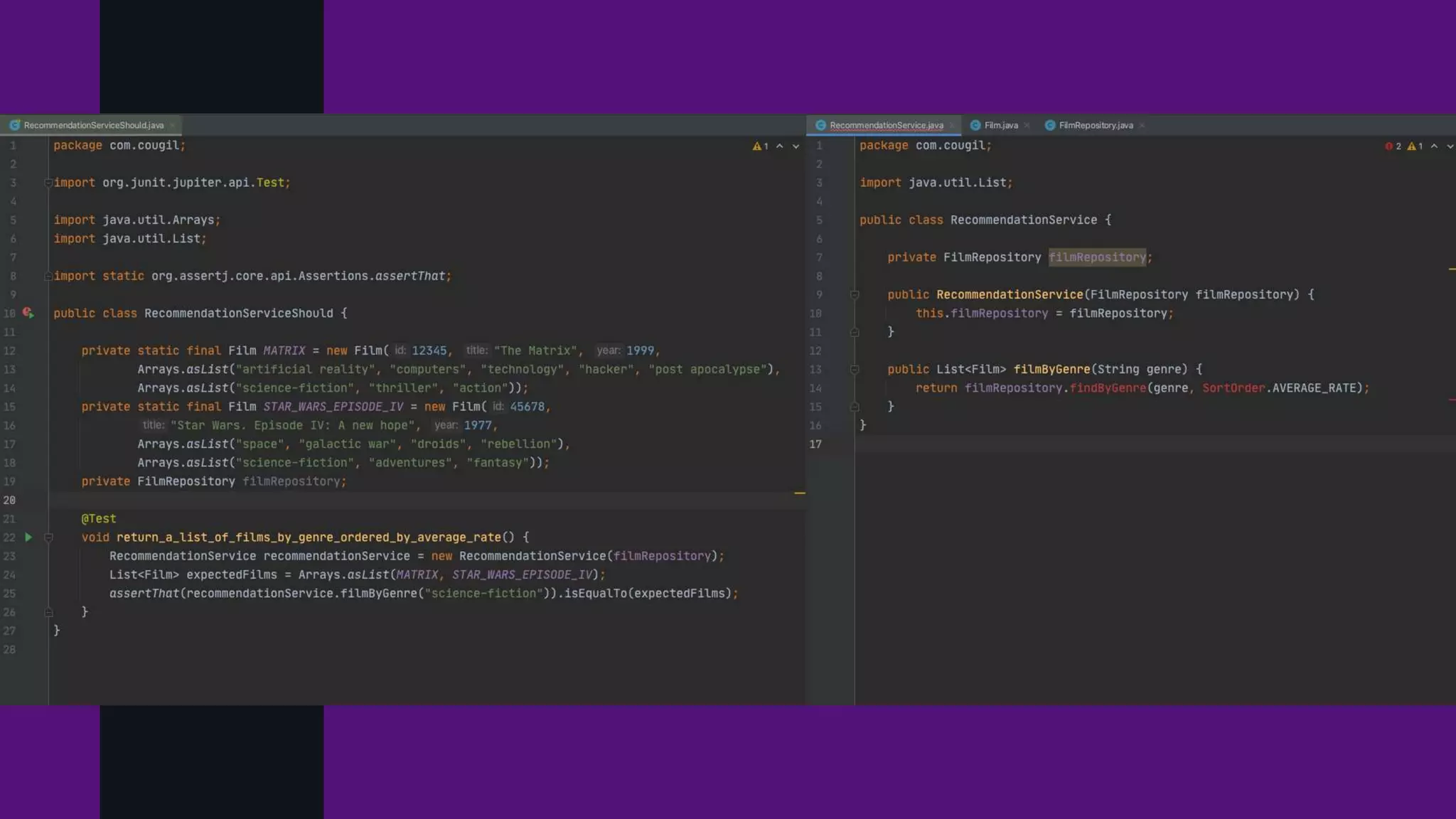
Task: Jump to next problem in left editor
Action: pos(796,146)
